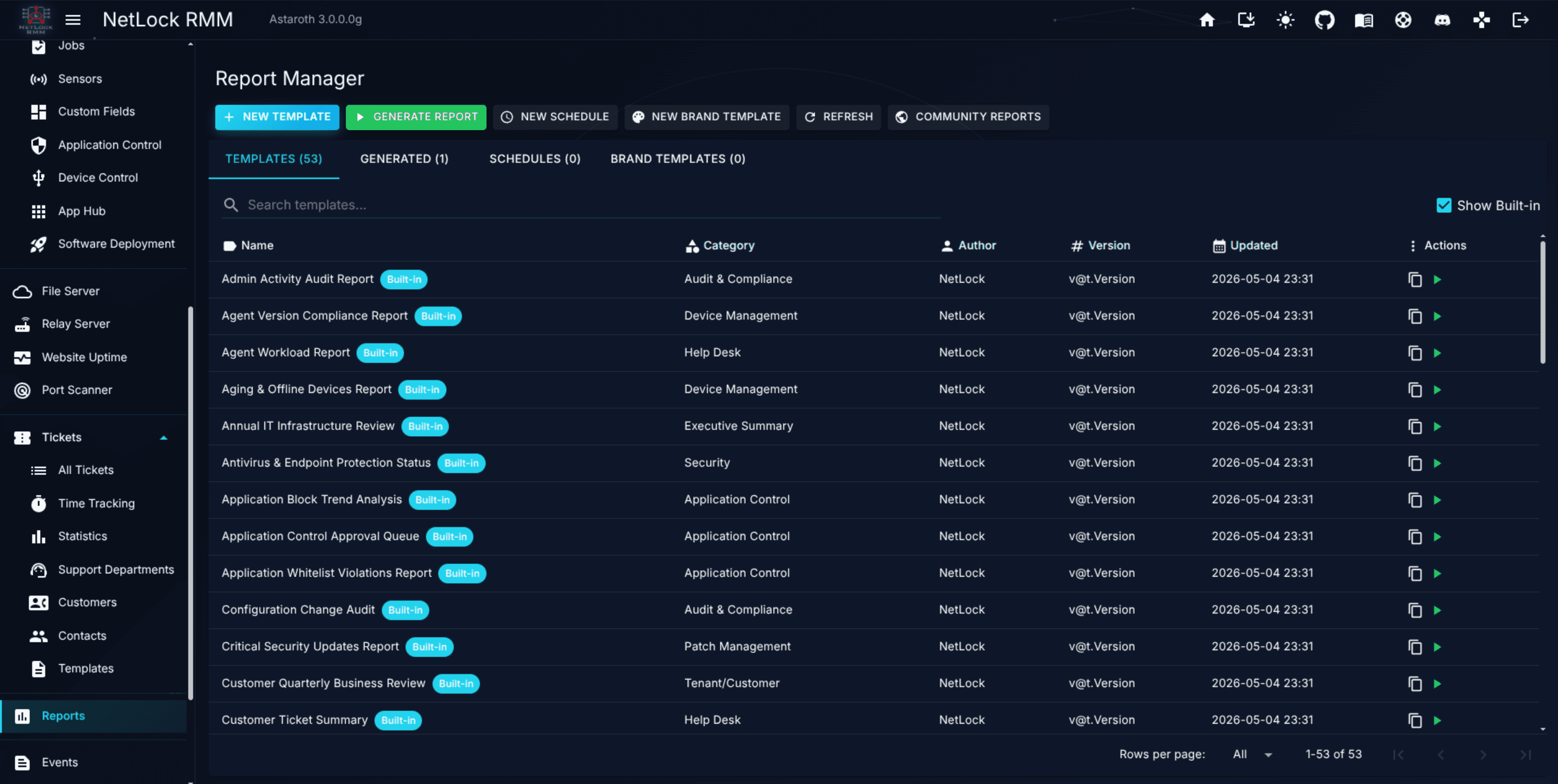1558x784 pixels.
Task: Uncheck the Show Built-in checkbox
Action: coord(1444,205)
